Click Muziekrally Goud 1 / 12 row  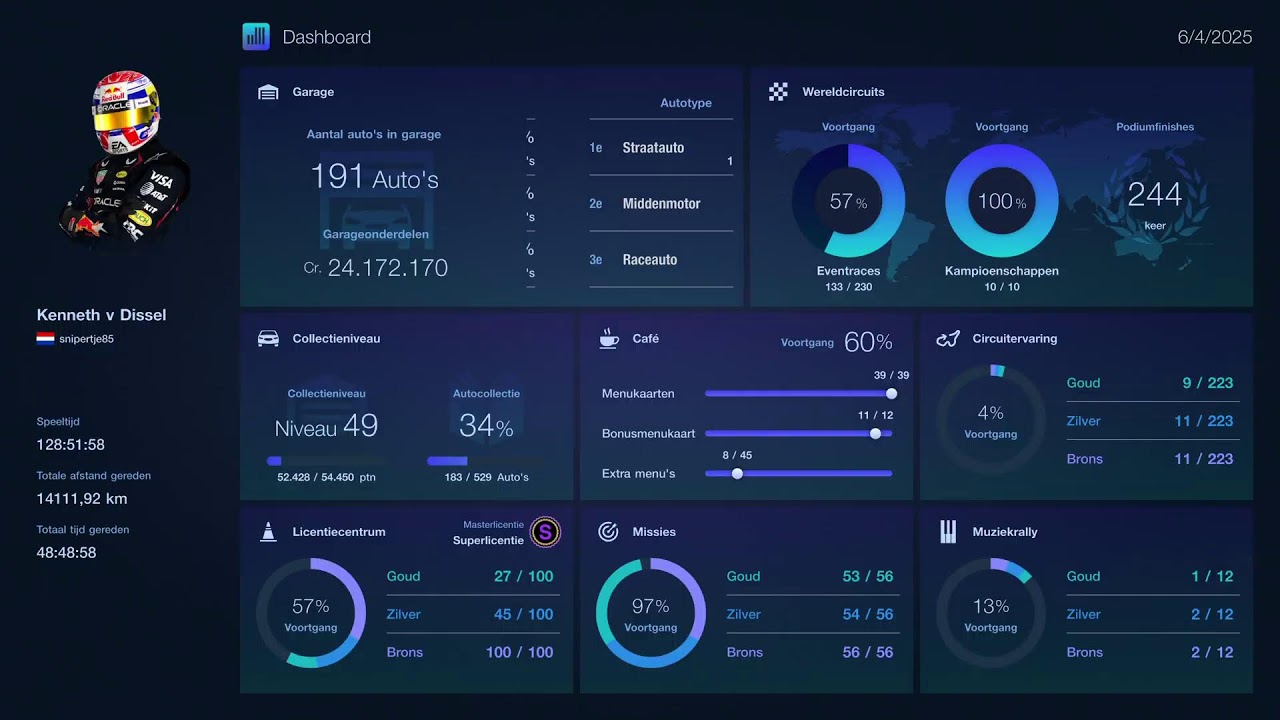click(1153, 576)
